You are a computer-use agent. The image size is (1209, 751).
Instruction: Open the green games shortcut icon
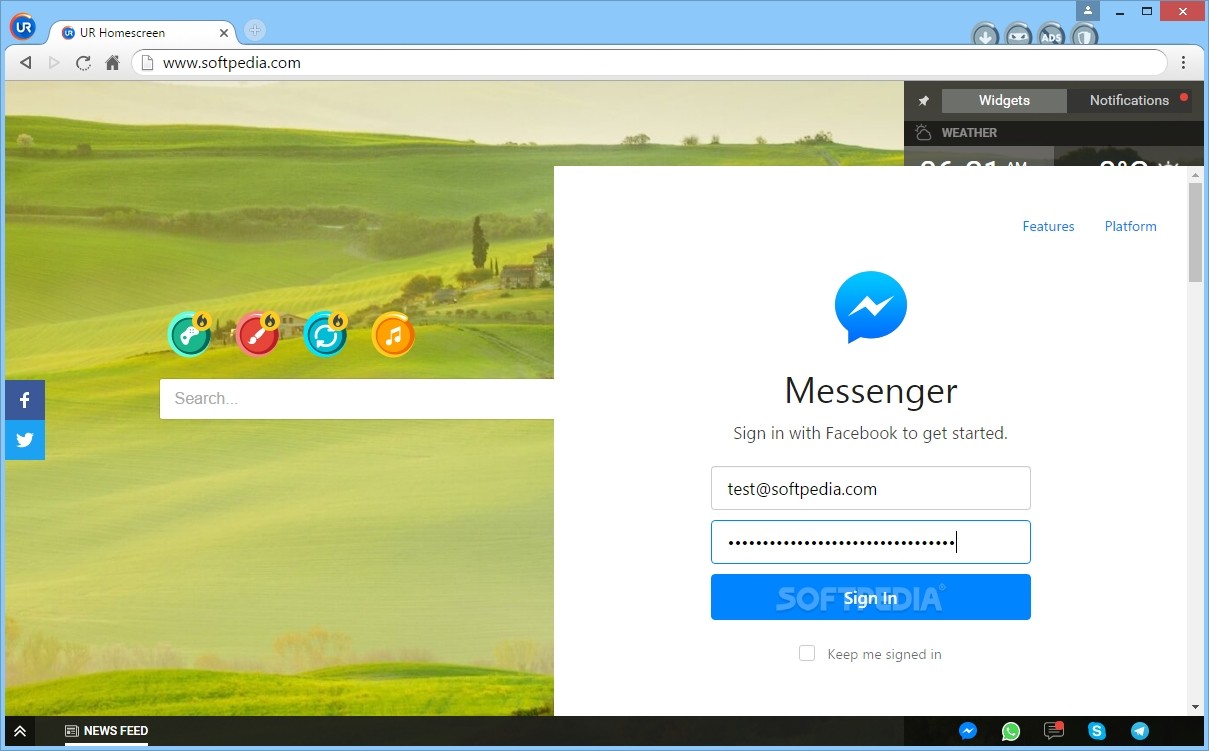189,334
